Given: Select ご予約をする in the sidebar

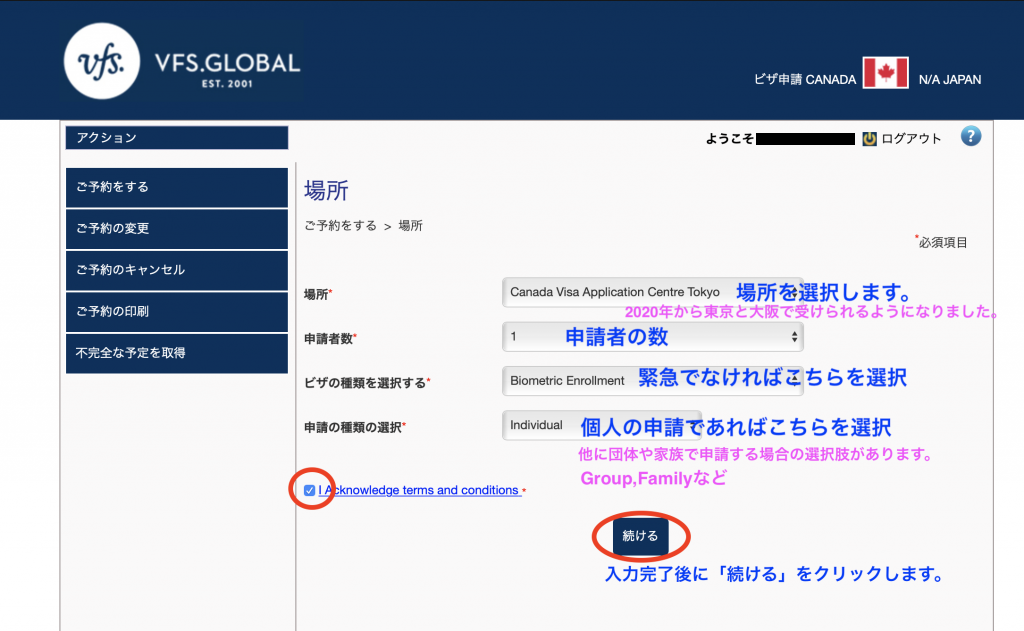Looking at the screenshot, I should pos(176,187).
